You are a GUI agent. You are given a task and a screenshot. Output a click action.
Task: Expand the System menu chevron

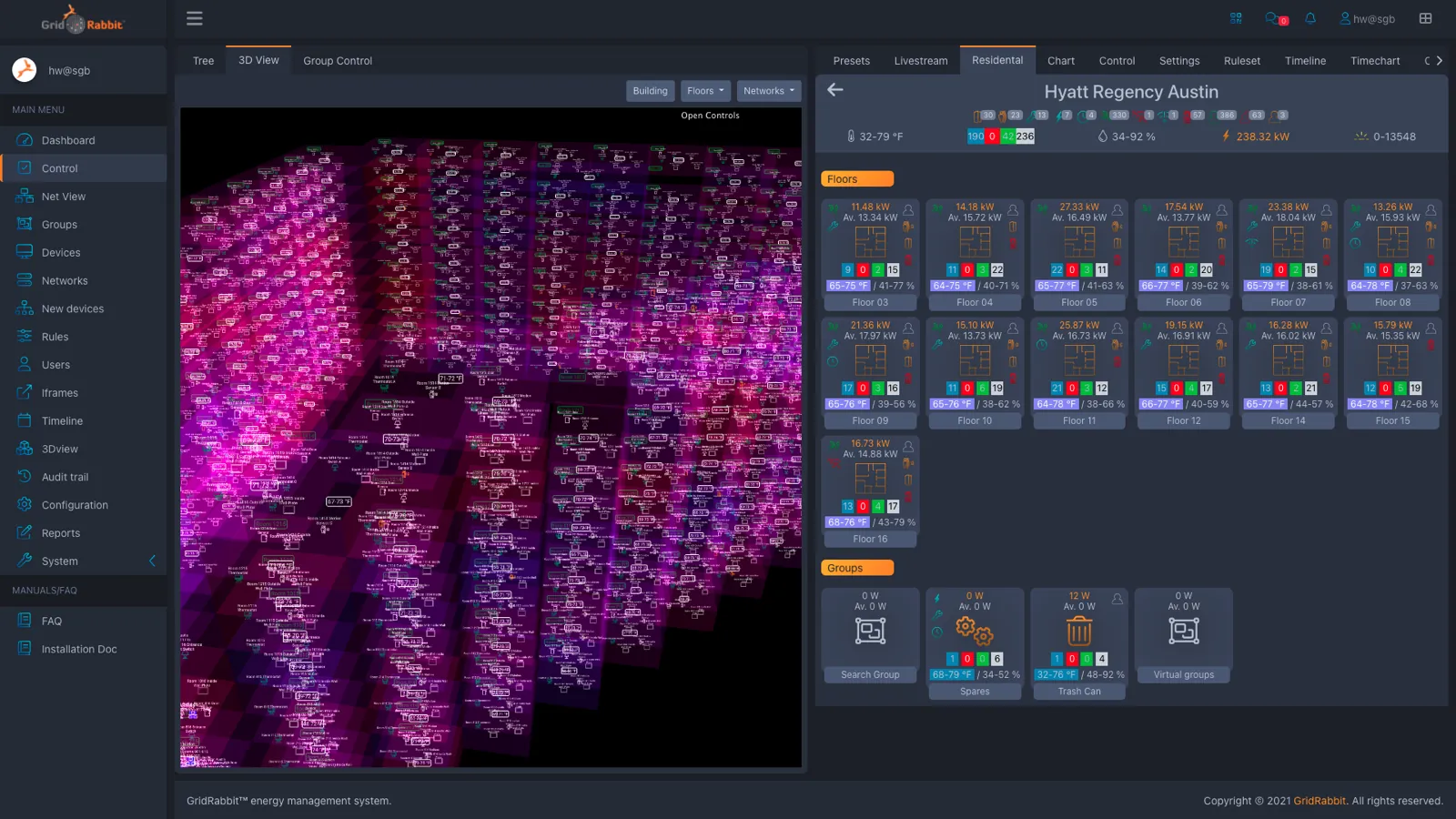(x=152, y=561)
